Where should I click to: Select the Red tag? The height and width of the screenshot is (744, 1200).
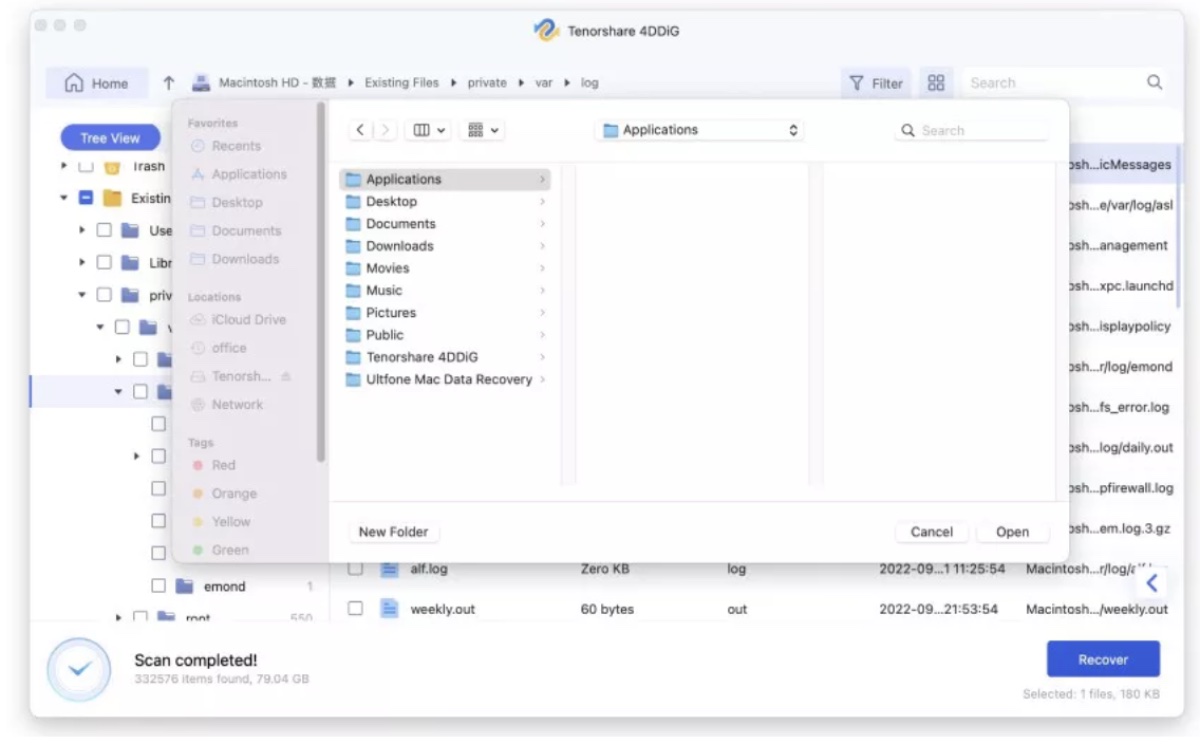click(x=212, y=465)
